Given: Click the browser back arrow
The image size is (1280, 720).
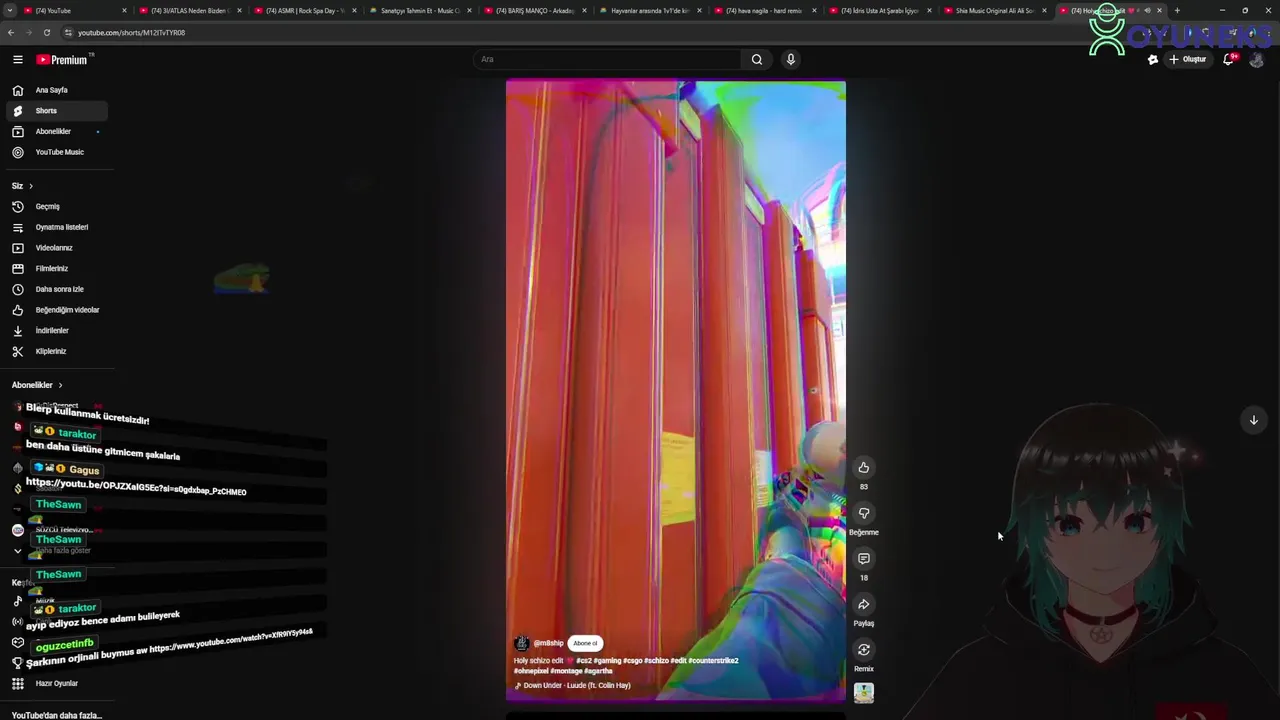Looking at the screenshot, I should 11,32.
